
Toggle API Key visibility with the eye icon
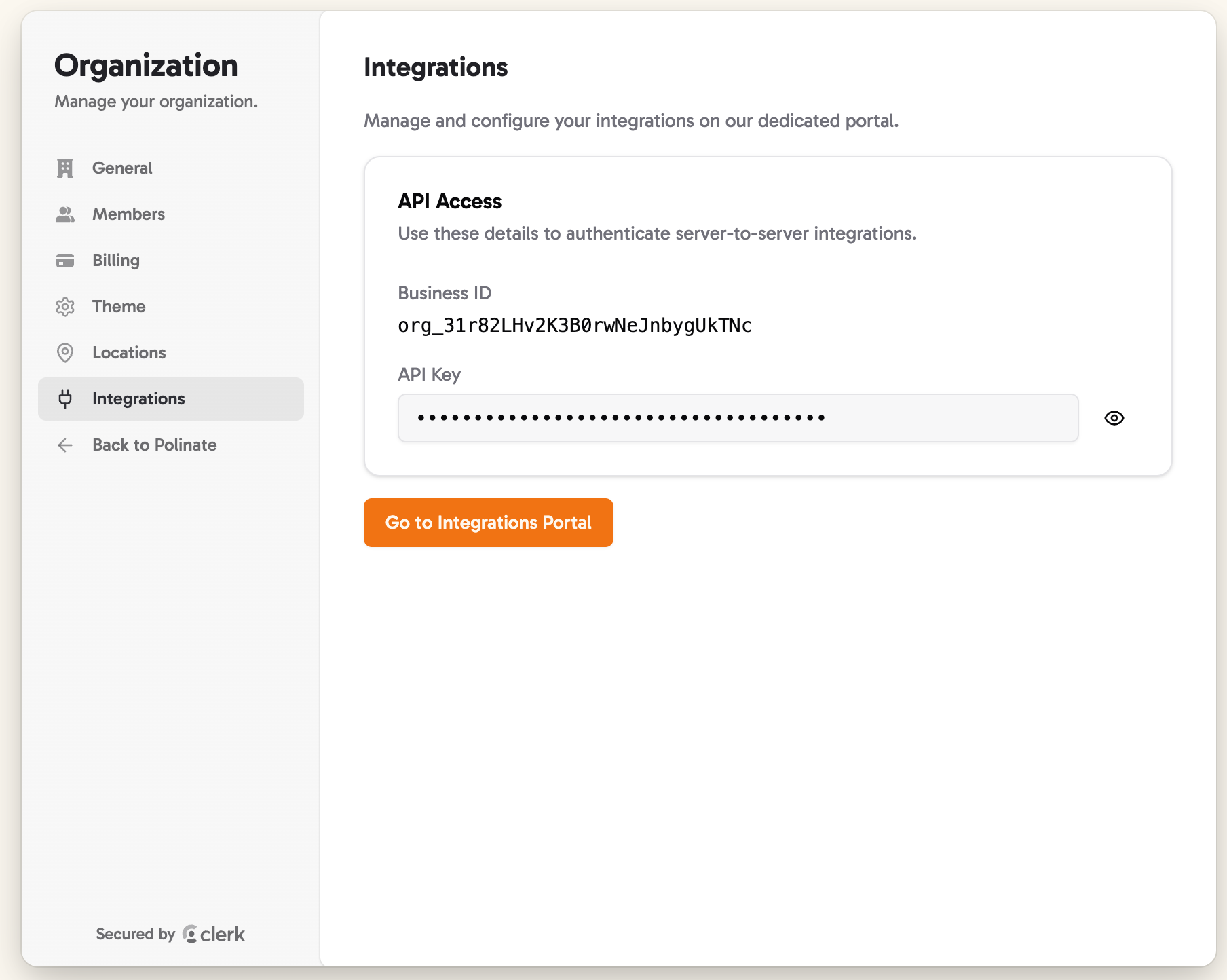tap(1114, 418)
